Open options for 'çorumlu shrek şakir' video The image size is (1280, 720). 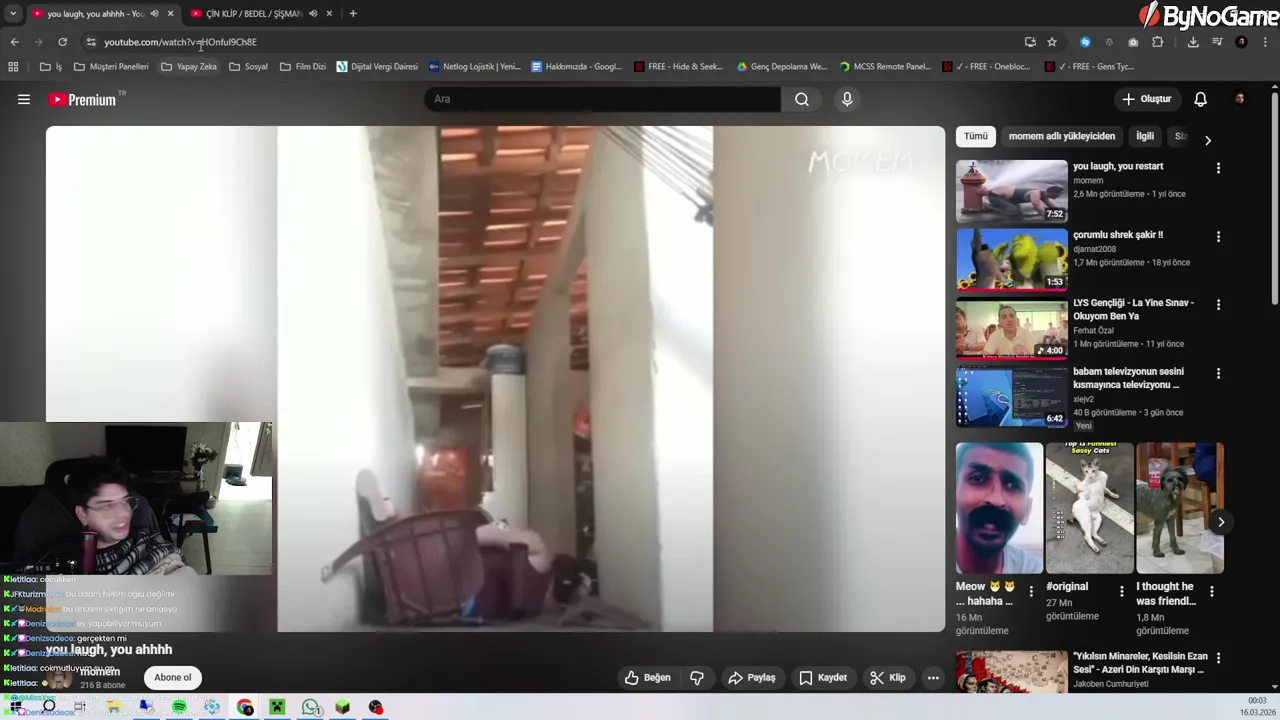pos(1218,236)
